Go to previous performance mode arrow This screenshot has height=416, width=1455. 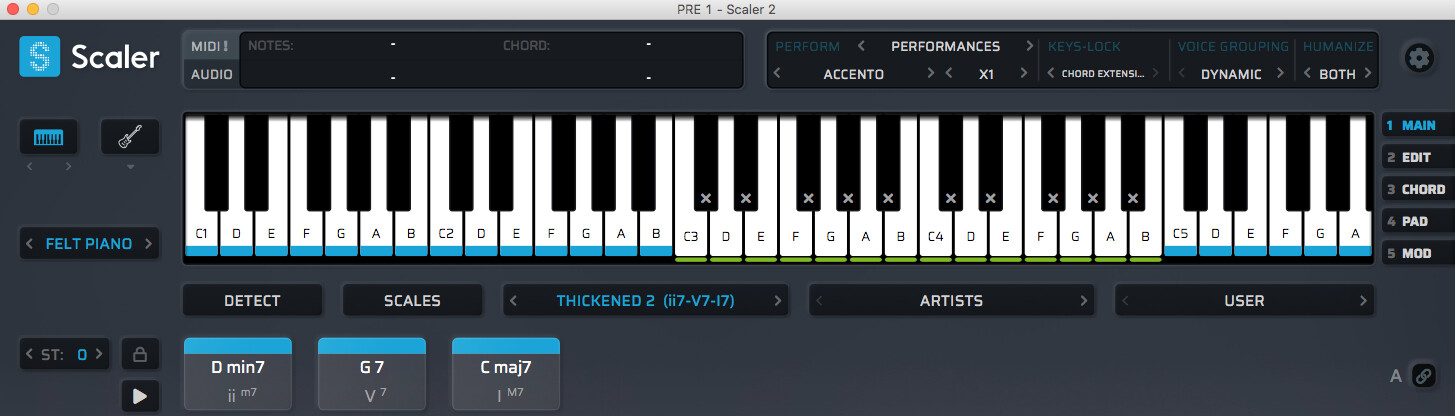click(861, 46)
